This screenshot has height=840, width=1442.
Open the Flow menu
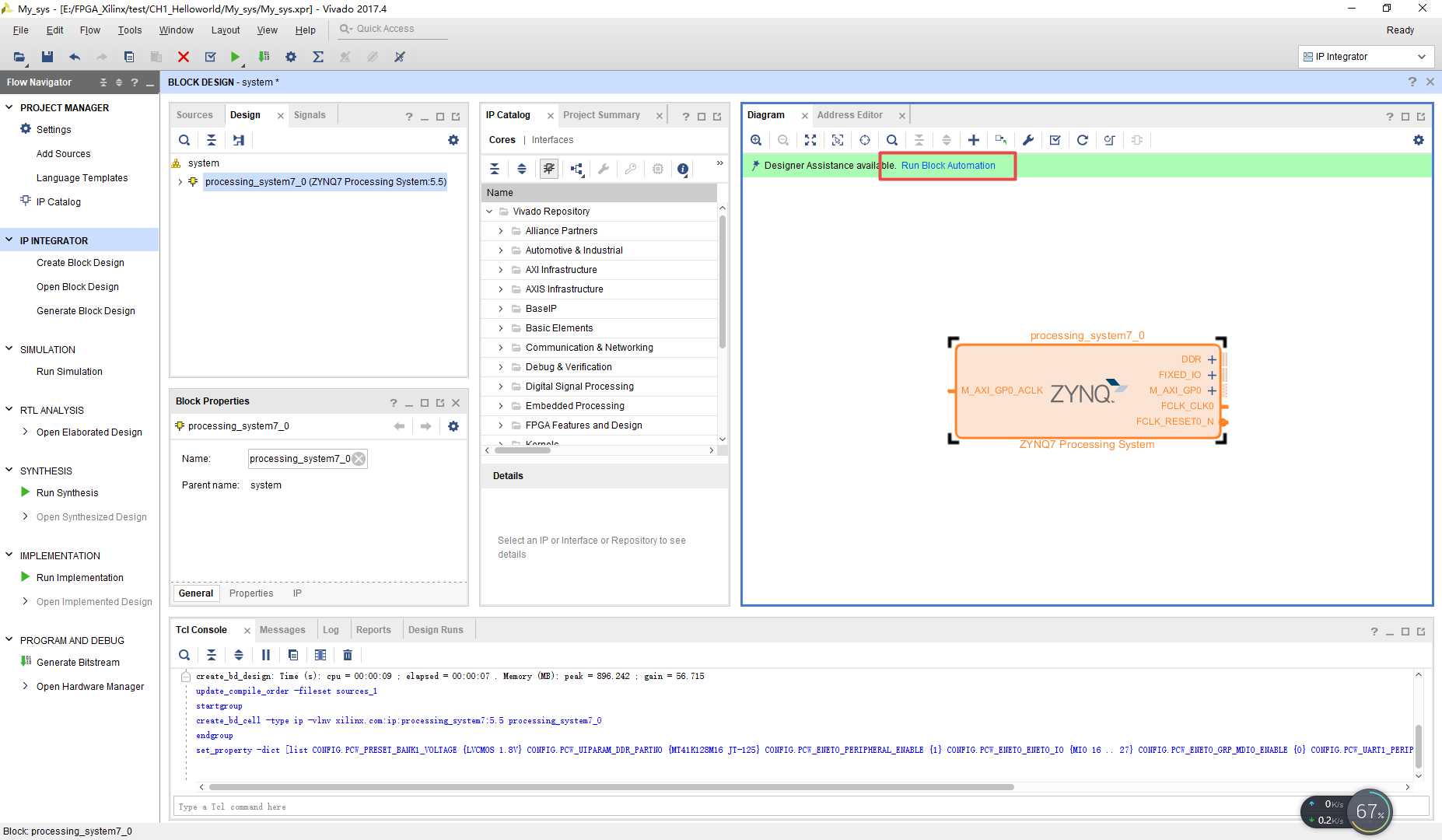89,30
